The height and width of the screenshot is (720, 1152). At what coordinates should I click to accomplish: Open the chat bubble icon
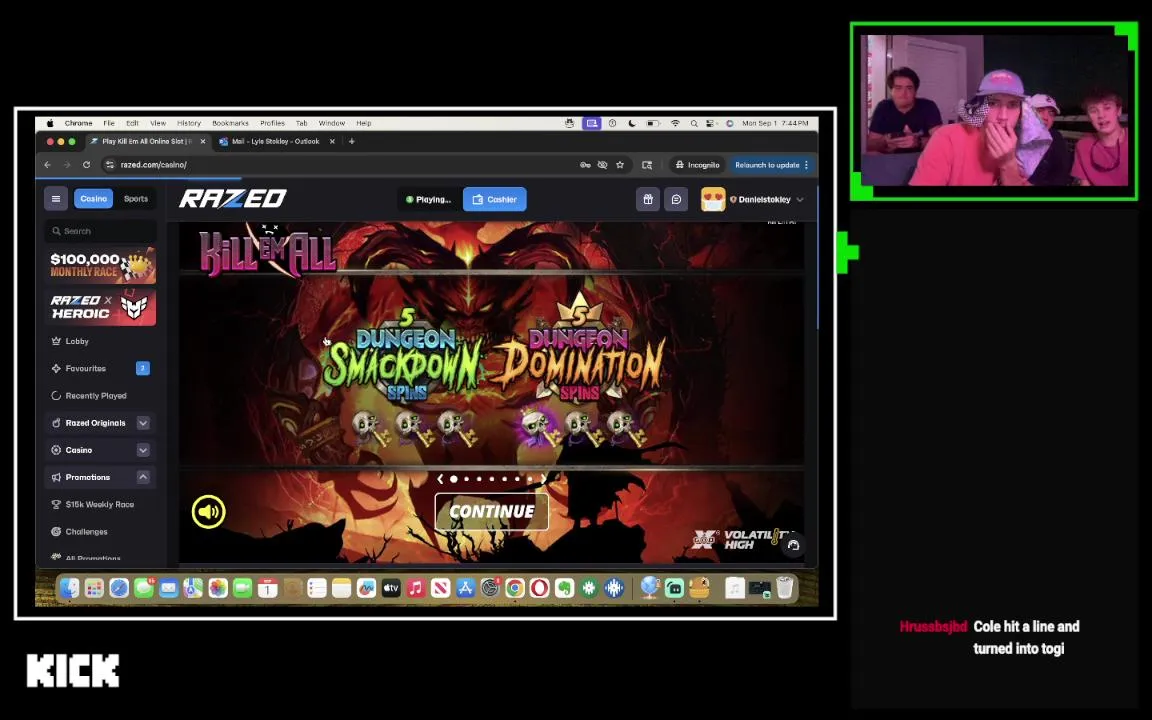pyautogui.click(x=676, y=199)
